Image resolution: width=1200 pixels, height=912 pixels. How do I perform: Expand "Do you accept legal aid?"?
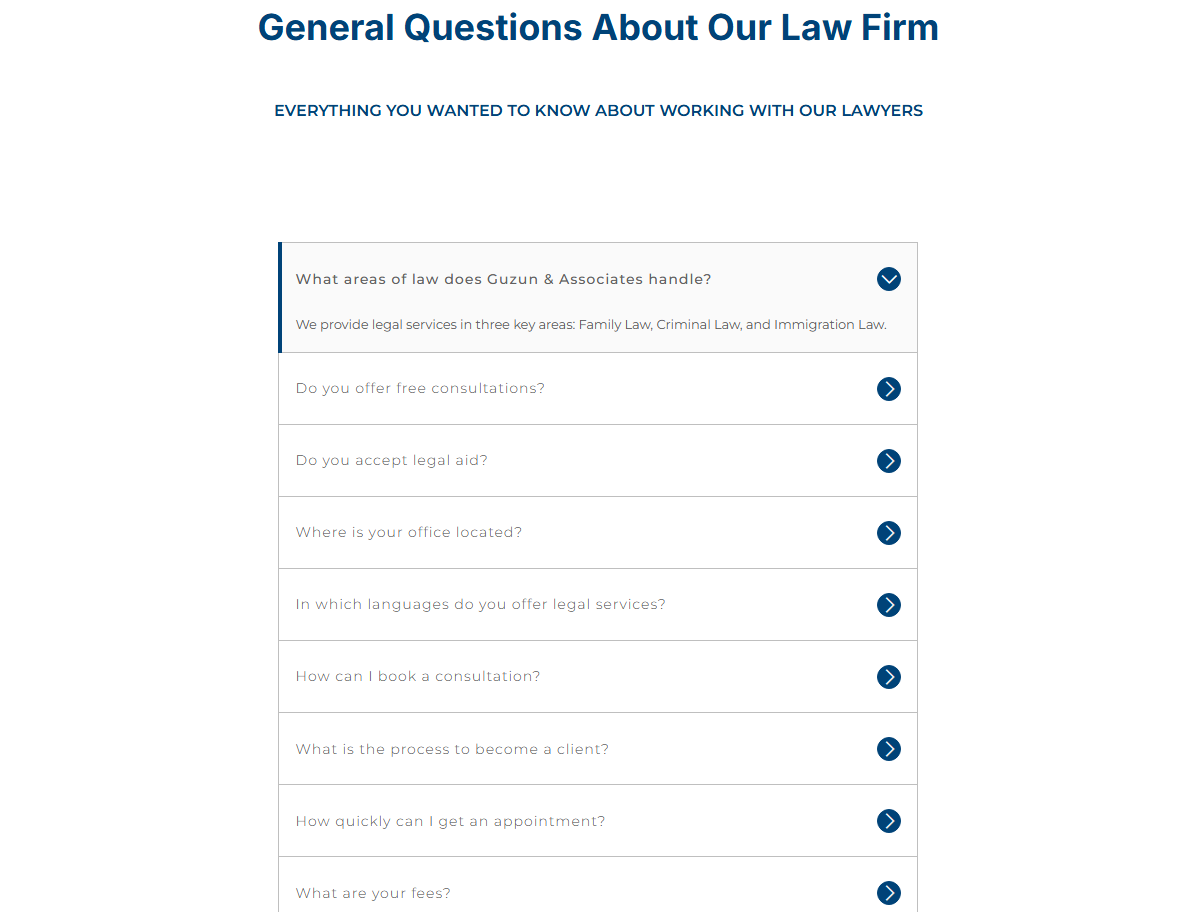click(x=598, y=461)
